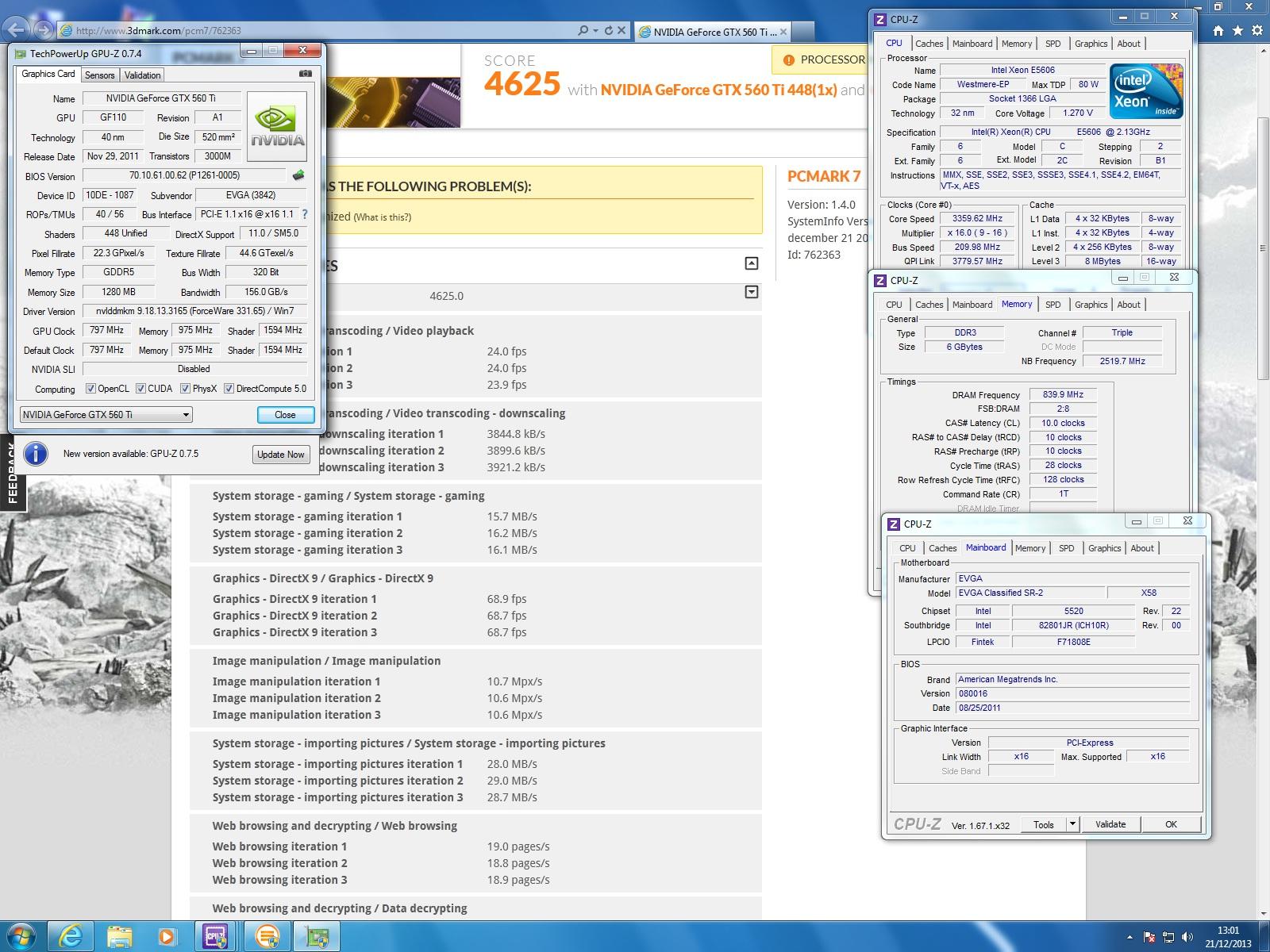1270x952 pixels.
Task: Click the stop loading X in address bar
Action: click(x=622, y=30)
